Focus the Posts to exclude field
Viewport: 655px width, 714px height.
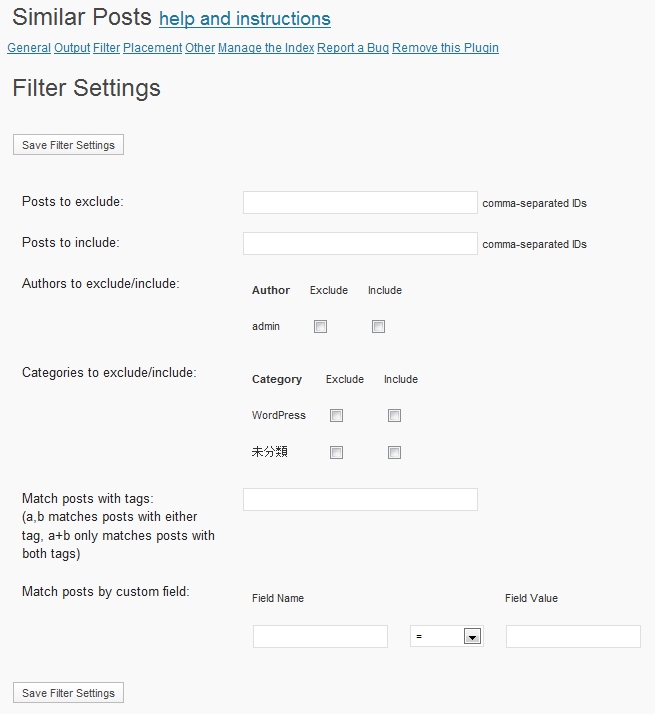click(360, 203)
